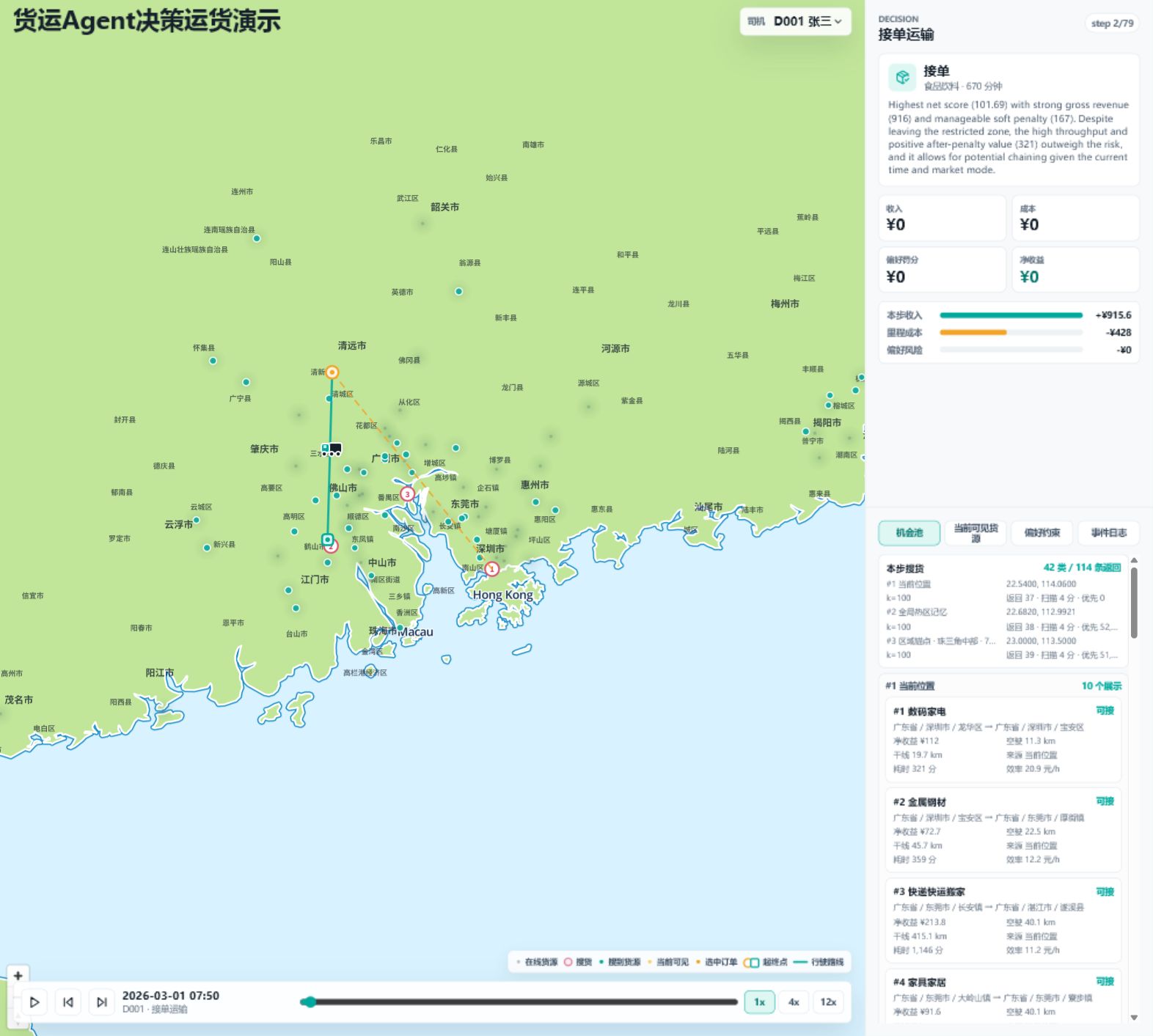Zoom in the map with plus button
1153x1036 pixels.
18,975
